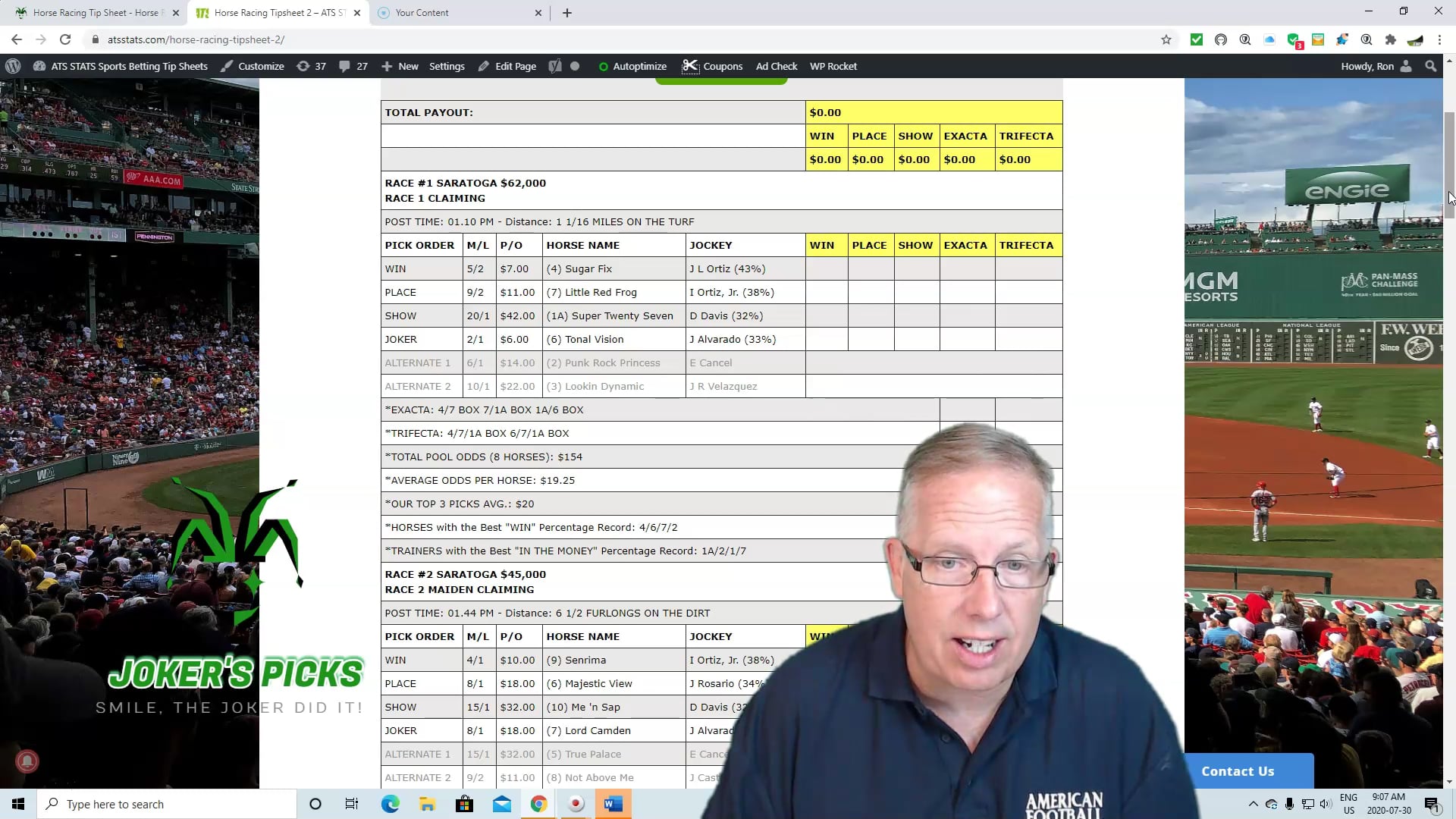Open the Customize option in admin bar

[x=253, y=66]
